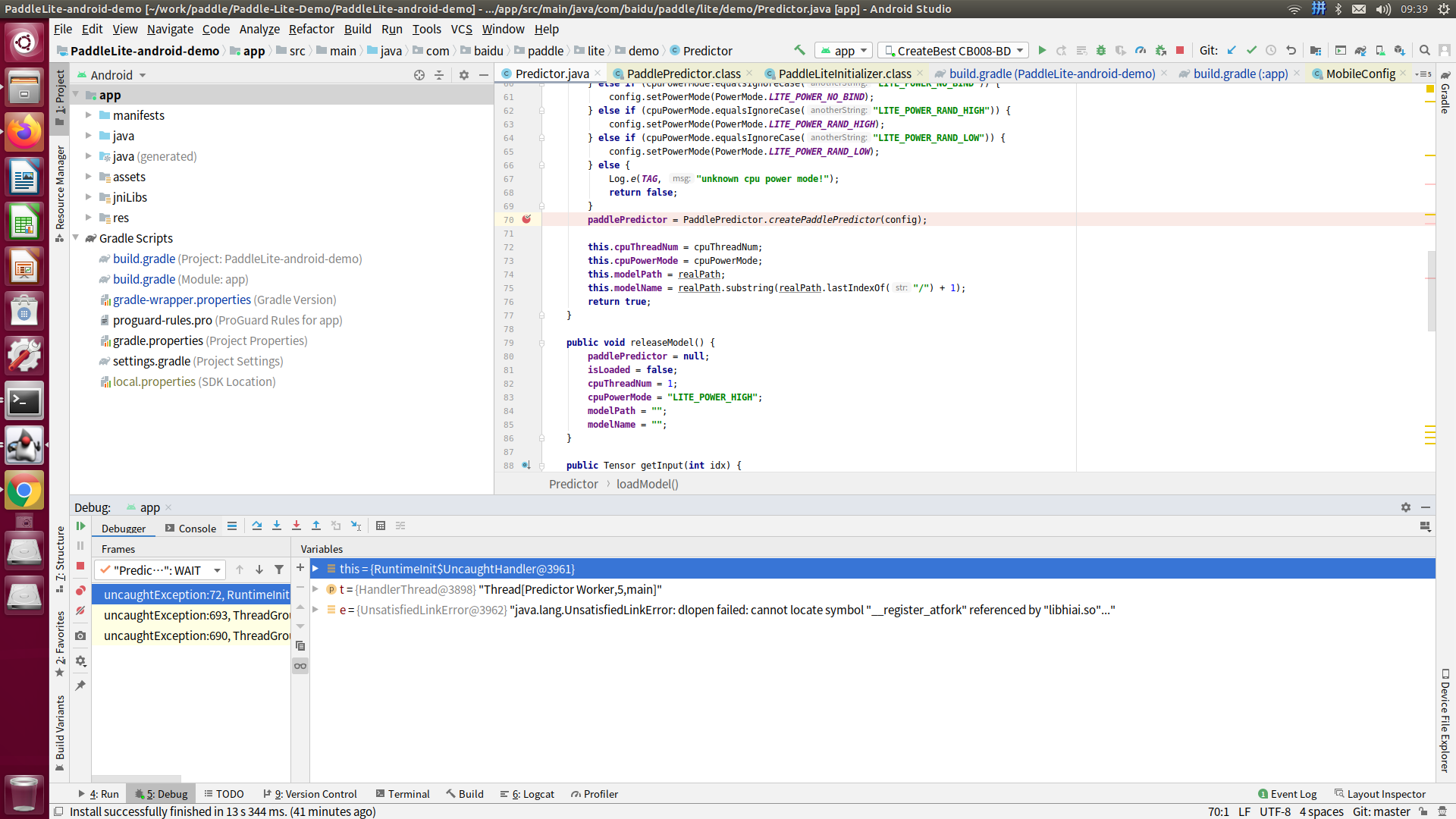
Task: Open the Android project view dropdown
Action: point(111,75)
